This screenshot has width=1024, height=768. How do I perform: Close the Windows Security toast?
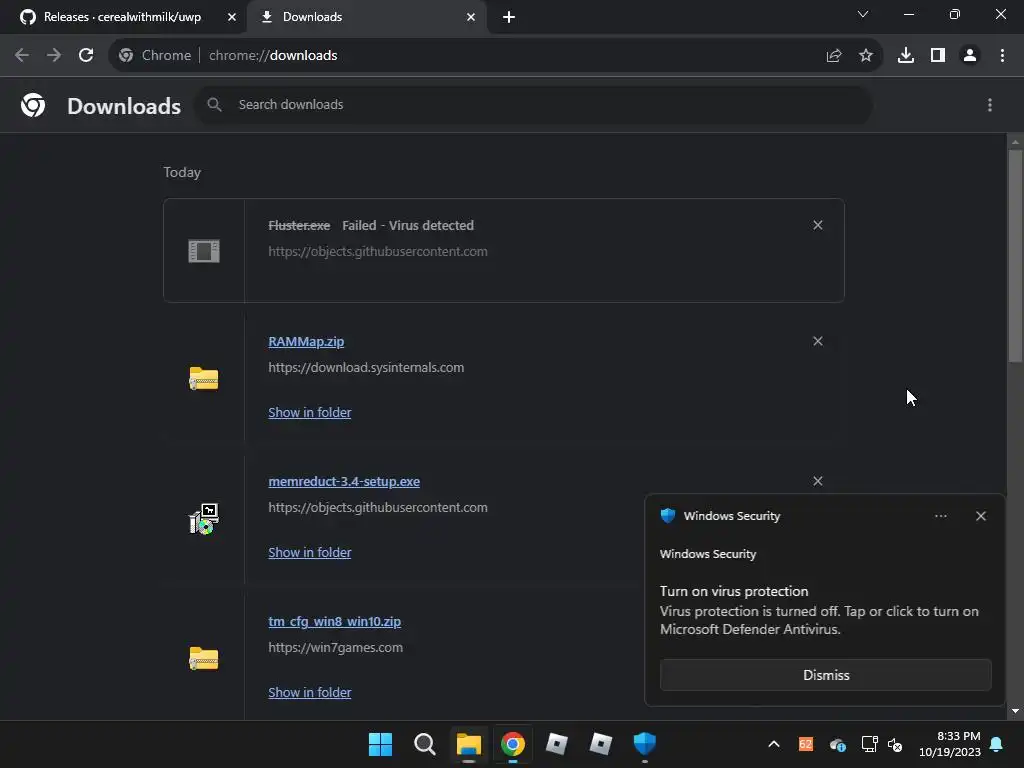[980, 516]
